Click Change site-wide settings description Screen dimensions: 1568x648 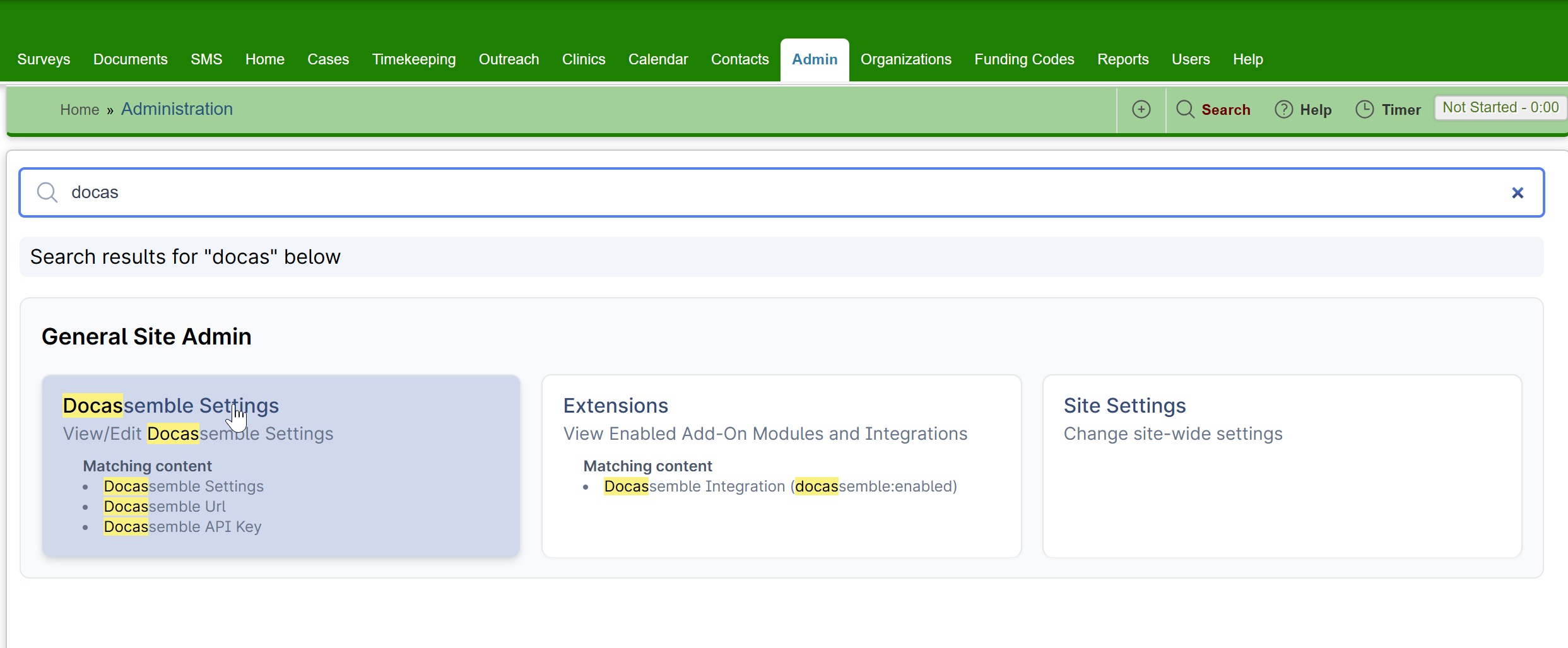click(1173, 434)
